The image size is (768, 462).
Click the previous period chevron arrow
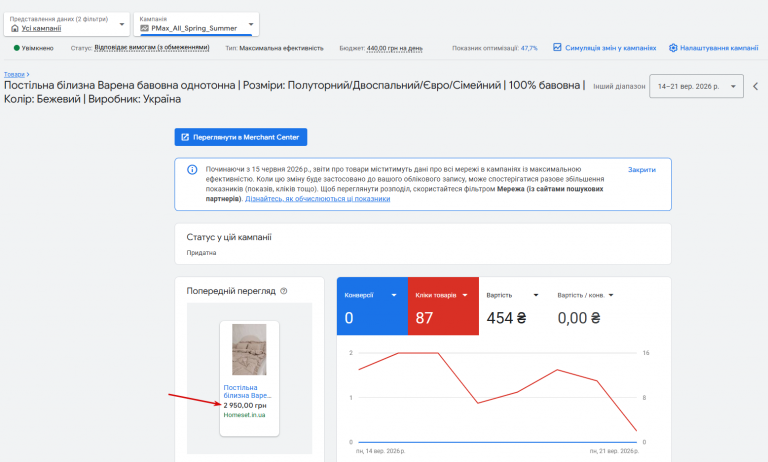pyautogui.click(x=755, y=86)
